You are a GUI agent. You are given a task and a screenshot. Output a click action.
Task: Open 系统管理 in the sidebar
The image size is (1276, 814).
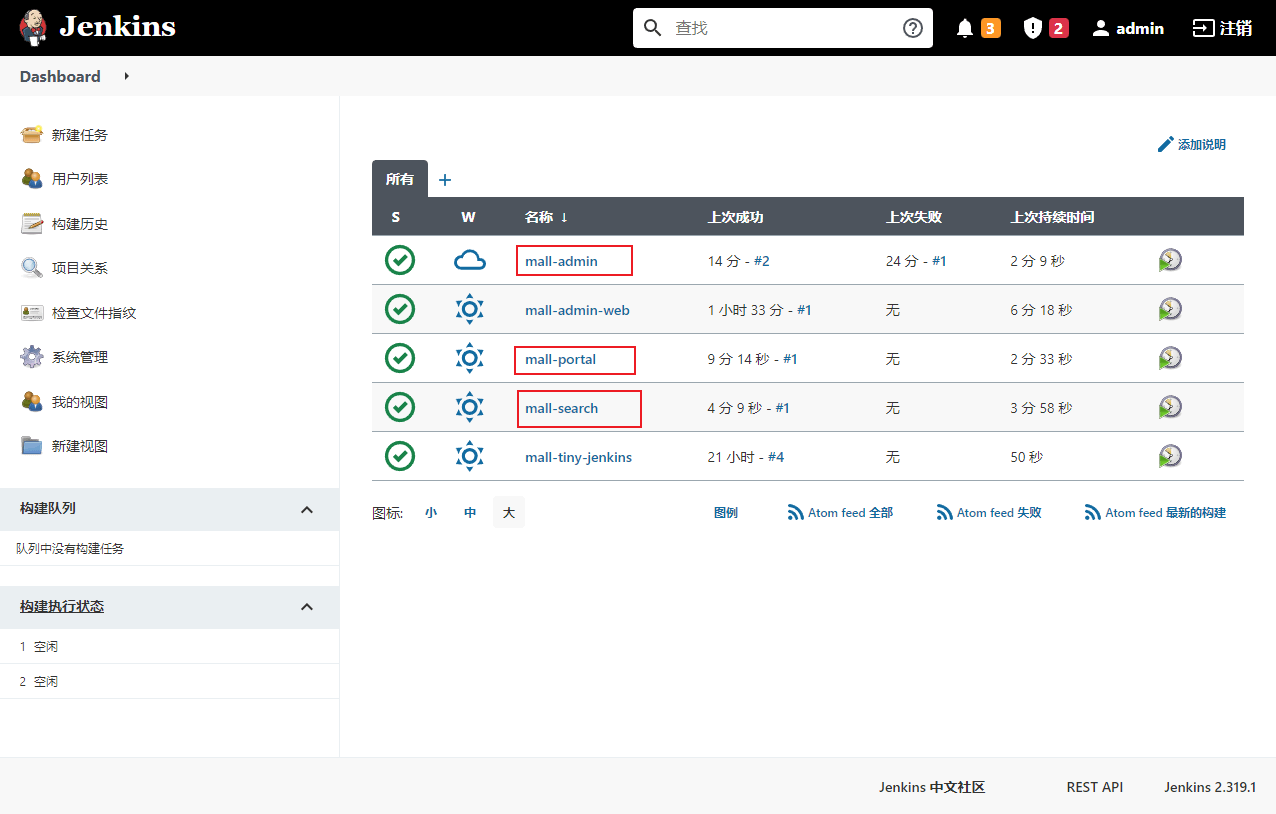(80, 357)
